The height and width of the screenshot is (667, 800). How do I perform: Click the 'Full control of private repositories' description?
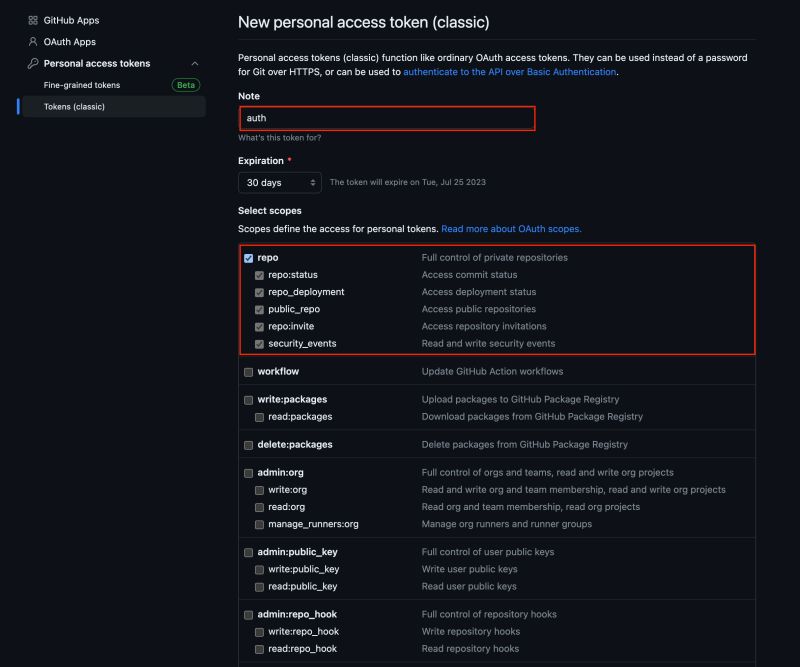coord(494,258)
